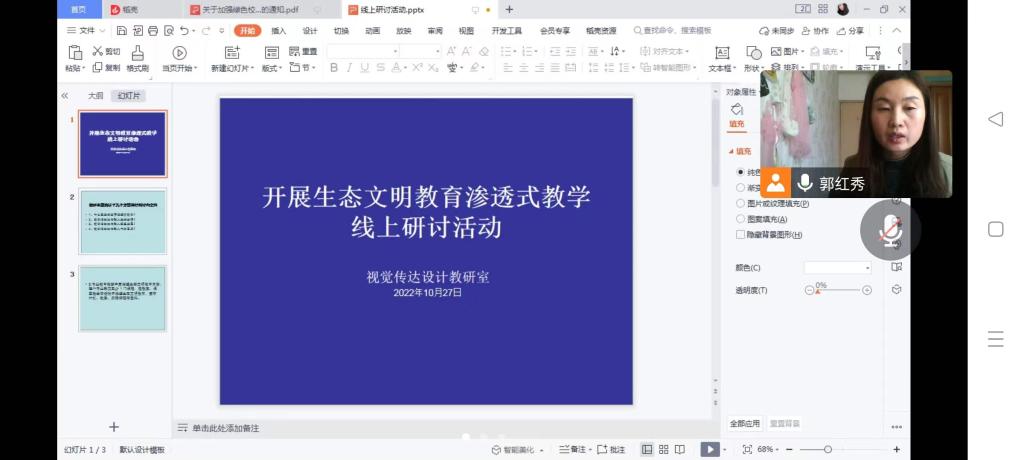The image size is (1024, 460).
Task: Check the 隐藏背景图形 checkbox
Action: click(741, 234)
